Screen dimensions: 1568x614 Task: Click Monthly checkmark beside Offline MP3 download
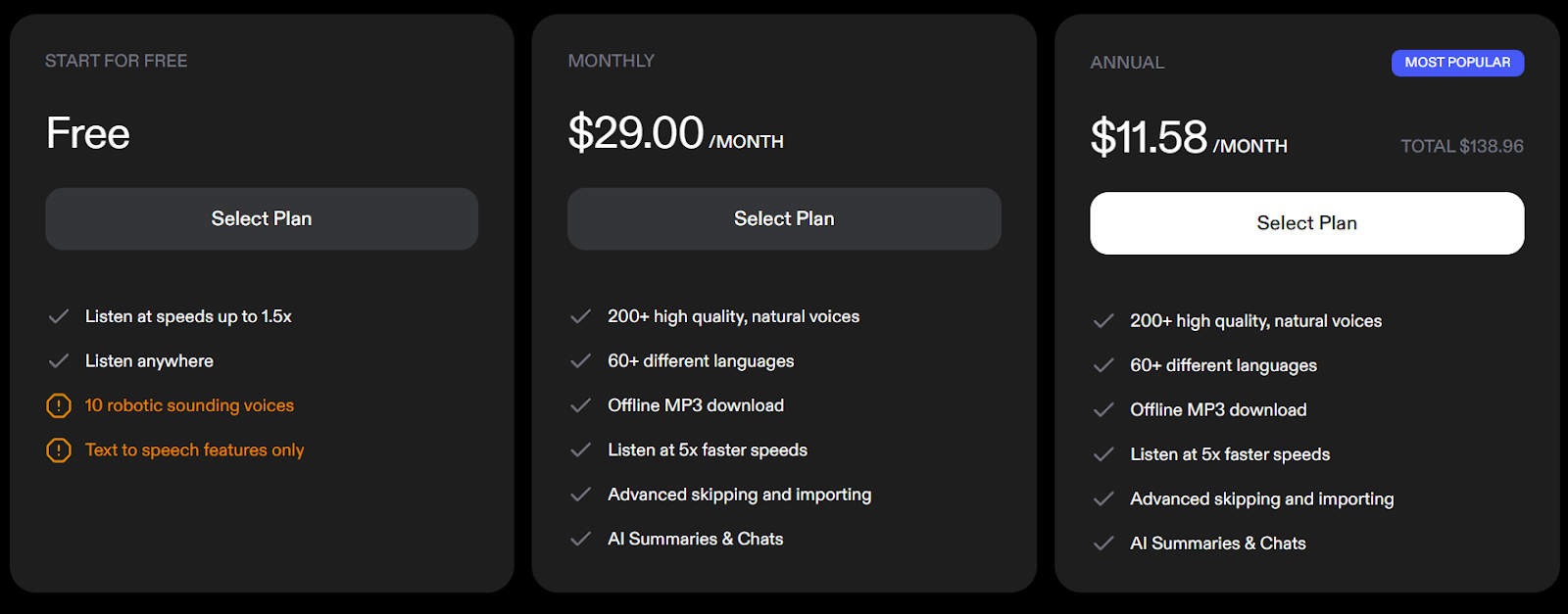point(581,405)
